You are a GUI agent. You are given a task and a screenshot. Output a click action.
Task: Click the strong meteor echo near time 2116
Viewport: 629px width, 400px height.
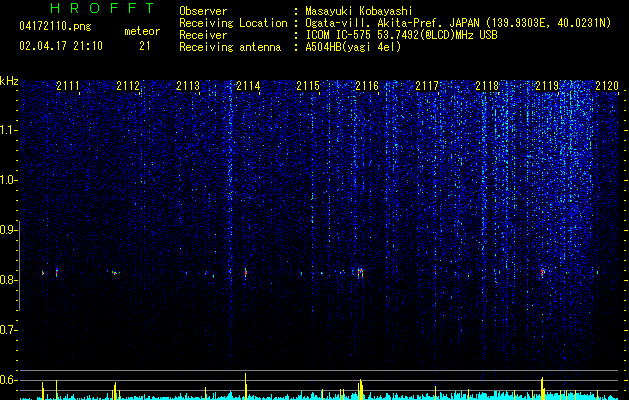point(360,273)
